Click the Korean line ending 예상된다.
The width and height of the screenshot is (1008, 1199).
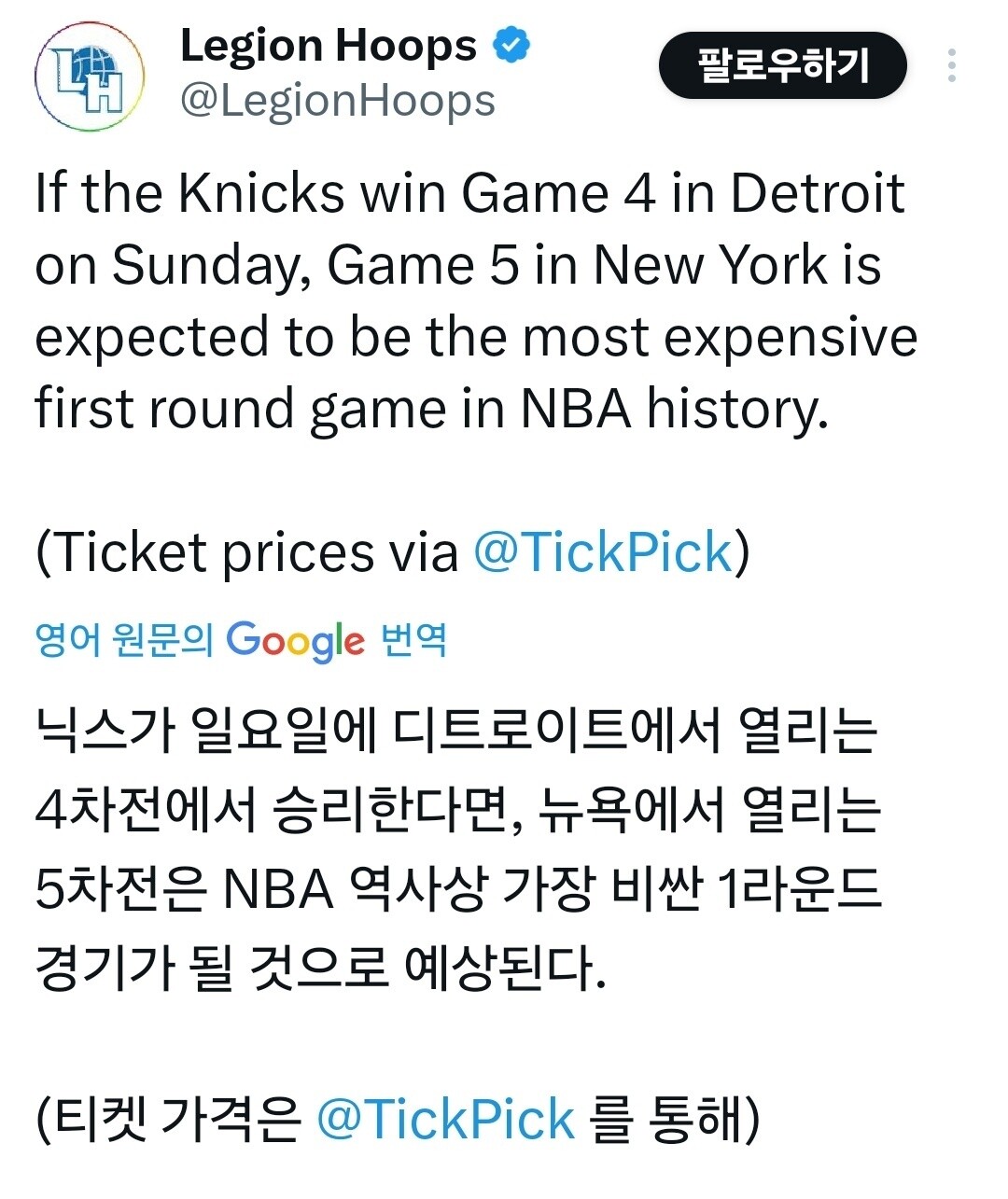click(x=320, y=968)
